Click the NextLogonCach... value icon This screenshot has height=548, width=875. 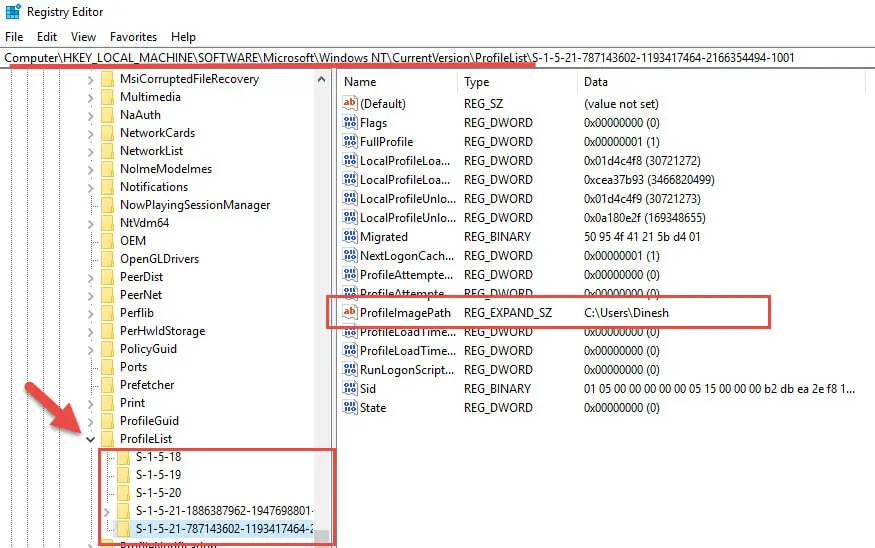point(350,255)
